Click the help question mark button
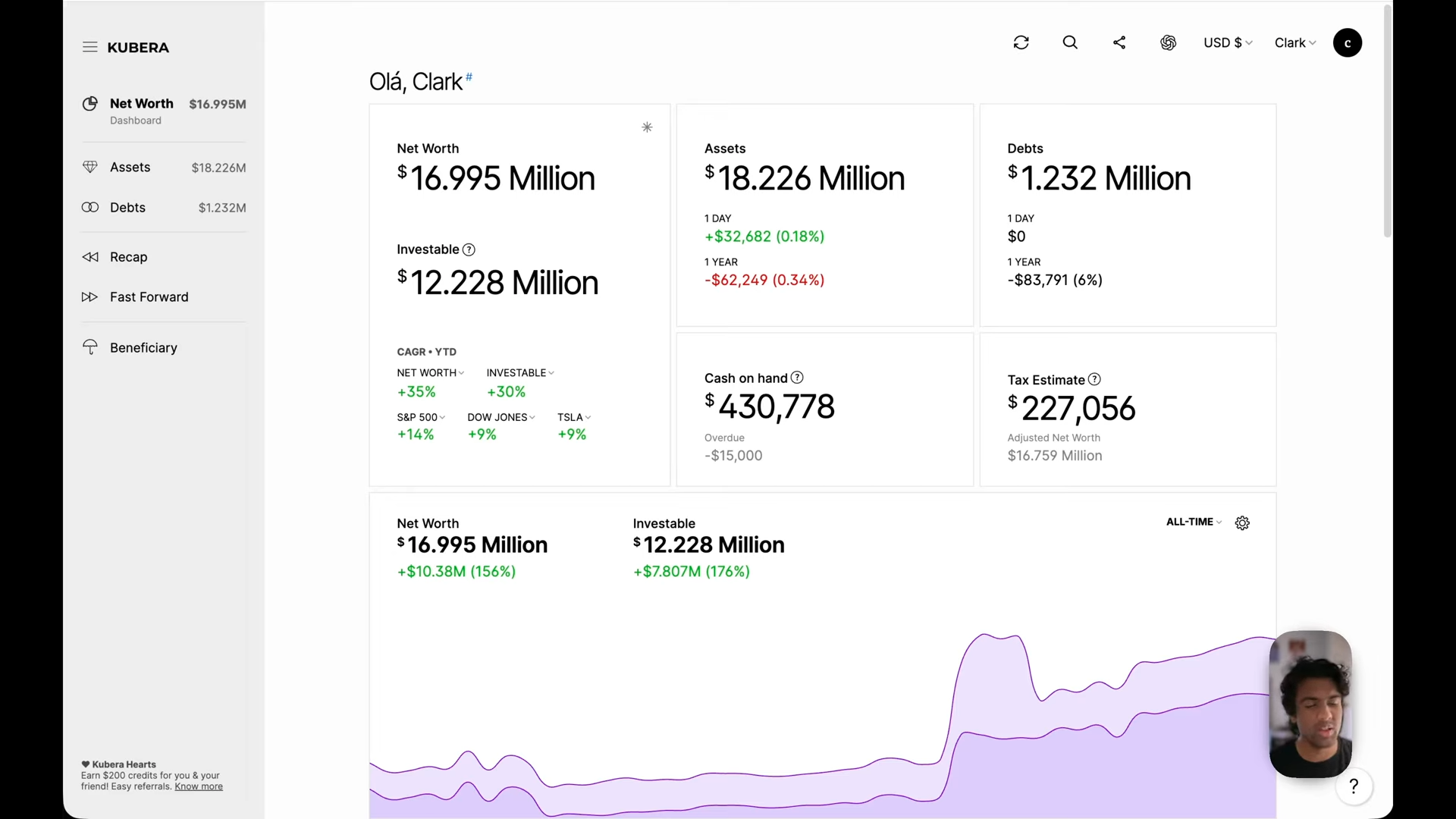The height and width of the screenshot is (819, 1456). 1354,786
